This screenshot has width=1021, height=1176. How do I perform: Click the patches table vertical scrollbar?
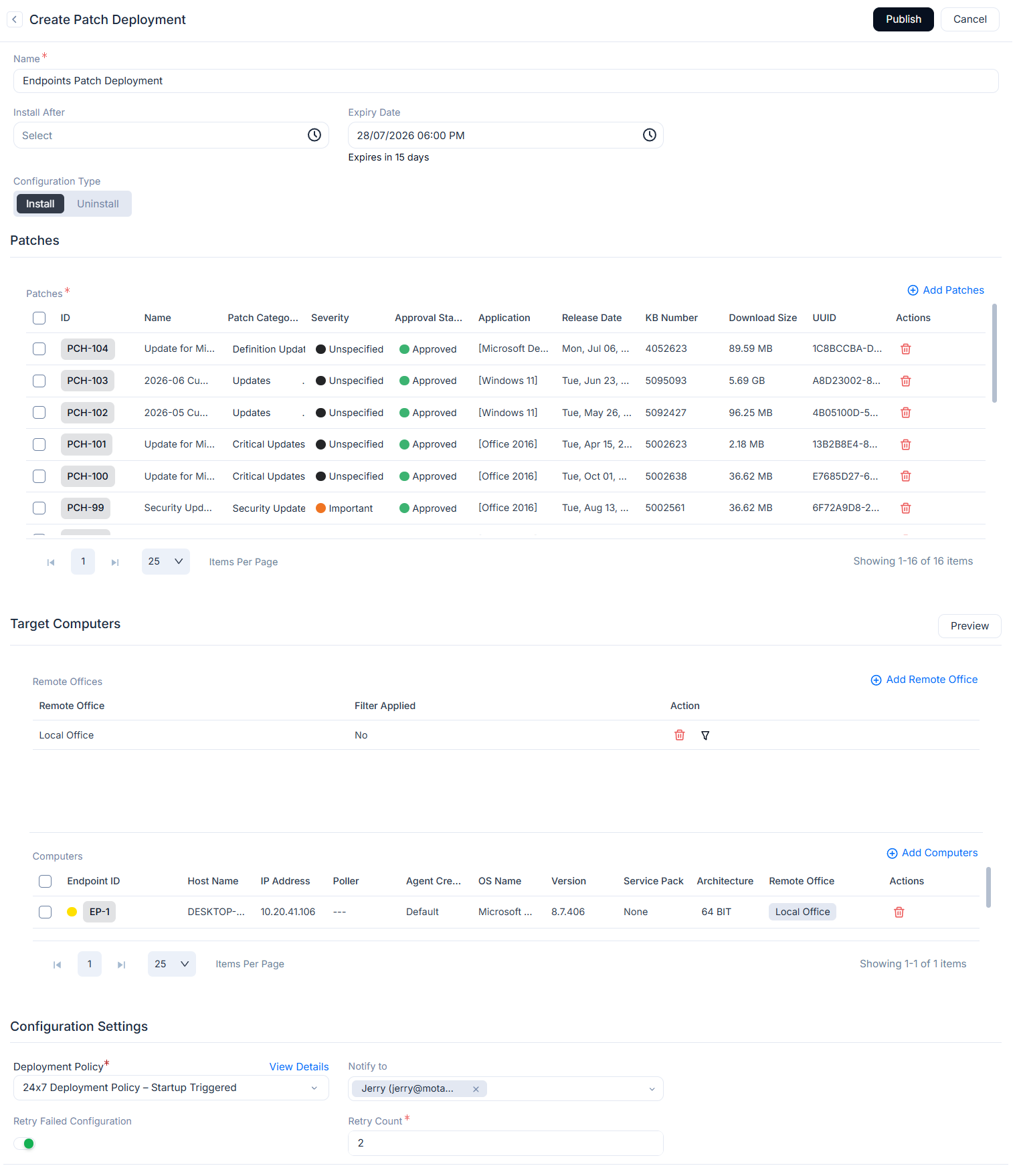[994, 353]
